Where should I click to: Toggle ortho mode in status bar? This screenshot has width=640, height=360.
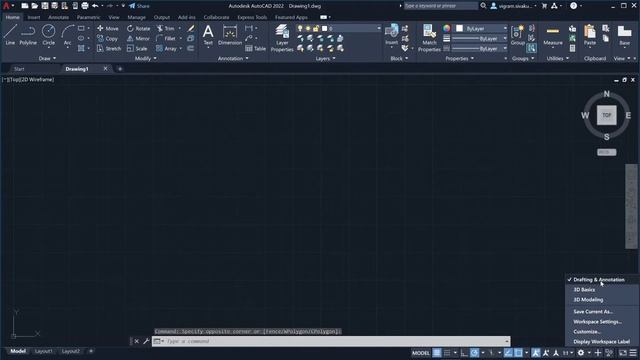464,353
